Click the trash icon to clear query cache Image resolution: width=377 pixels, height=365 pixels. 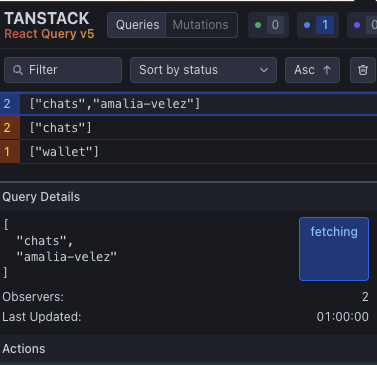click(x=363, y=70)
